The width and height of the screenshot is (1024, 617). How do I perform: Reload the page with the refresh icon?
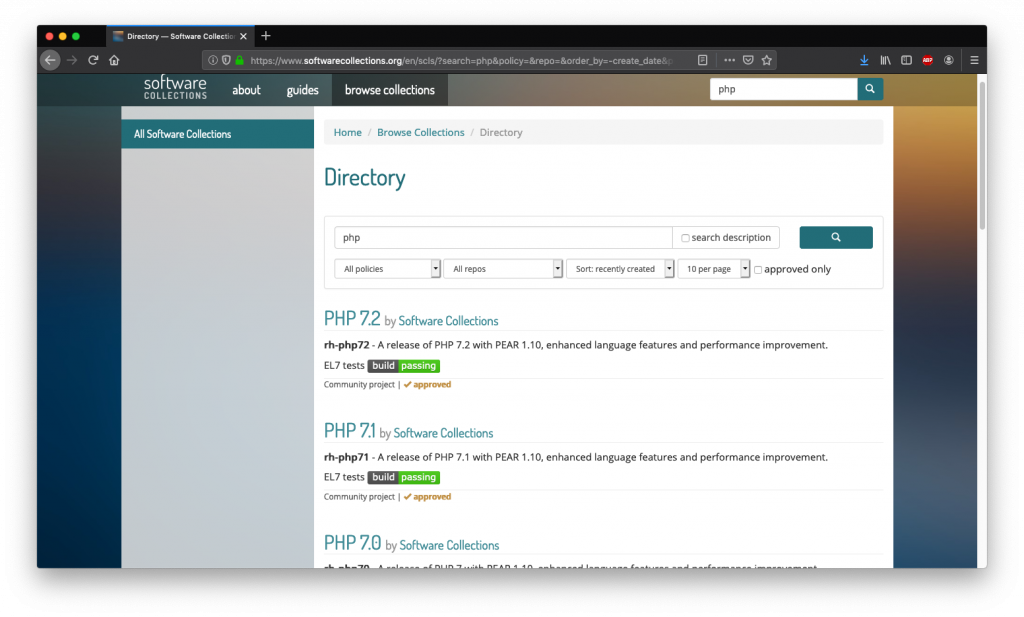(93, 60)
